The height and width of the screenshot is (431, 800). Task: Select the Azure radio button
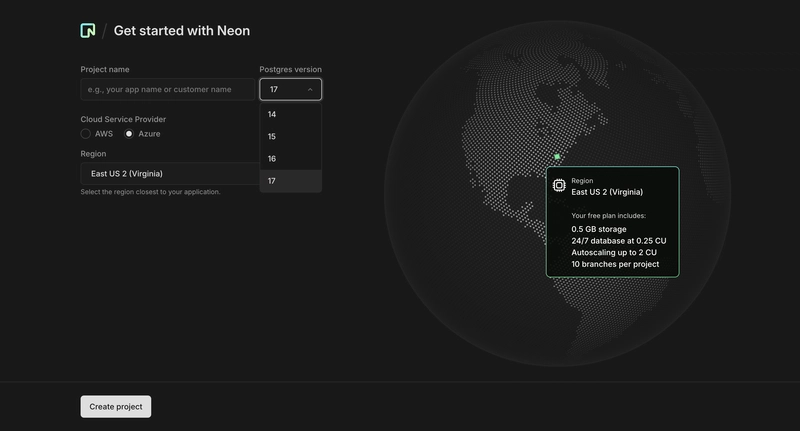[129, 134]
